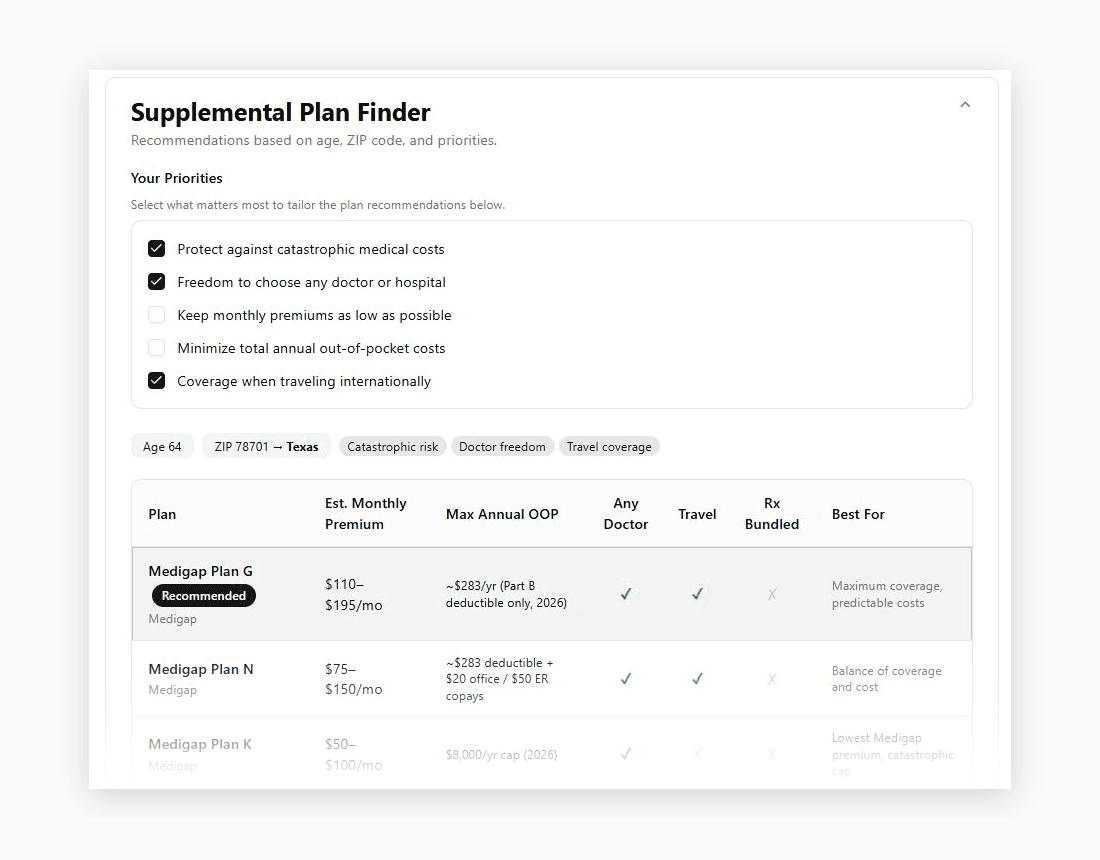Click the 'Doctor freedom' chip
The width and height of the screenshot is (1100, 860).
(x=502, y=446)
